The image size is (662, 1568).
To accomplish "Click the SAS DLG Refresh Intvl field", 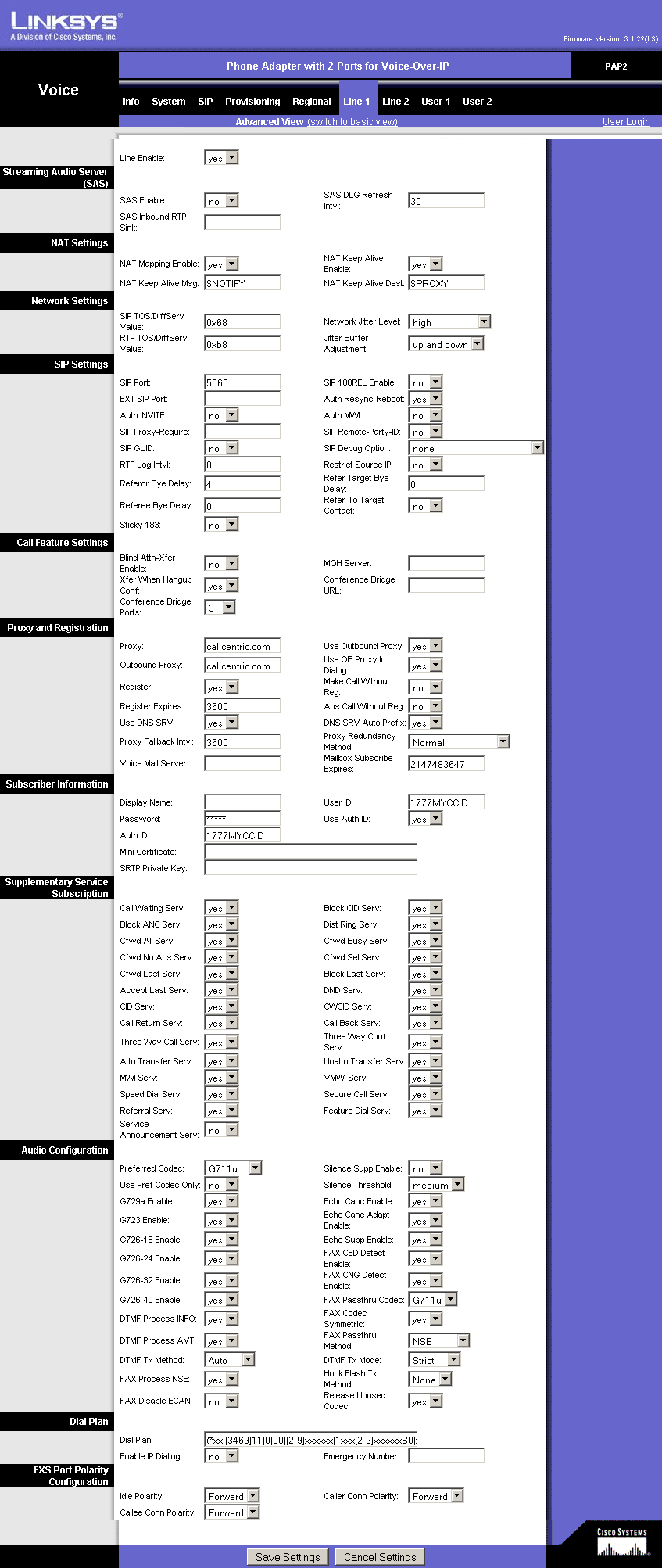I will 446,201.
